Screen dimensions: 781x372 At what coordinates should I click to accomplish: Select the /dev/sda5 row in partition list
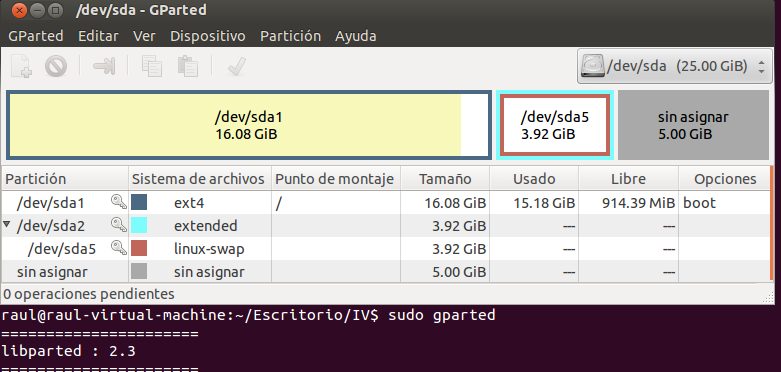(x=386, y=248)
